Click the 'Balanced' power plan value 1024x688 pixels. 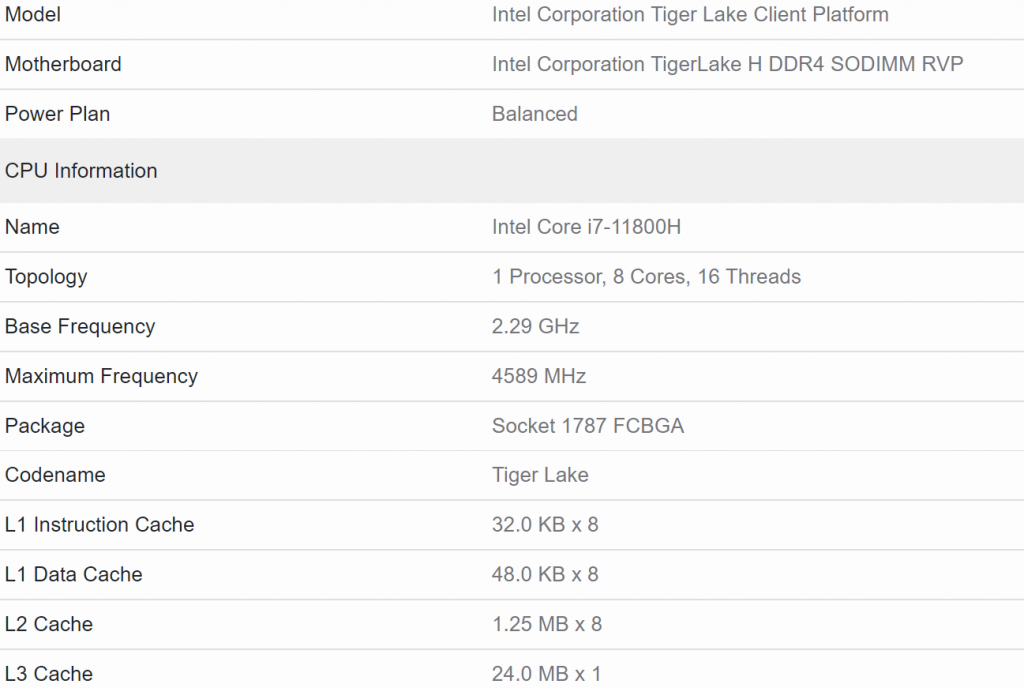(x=534, y=114)
